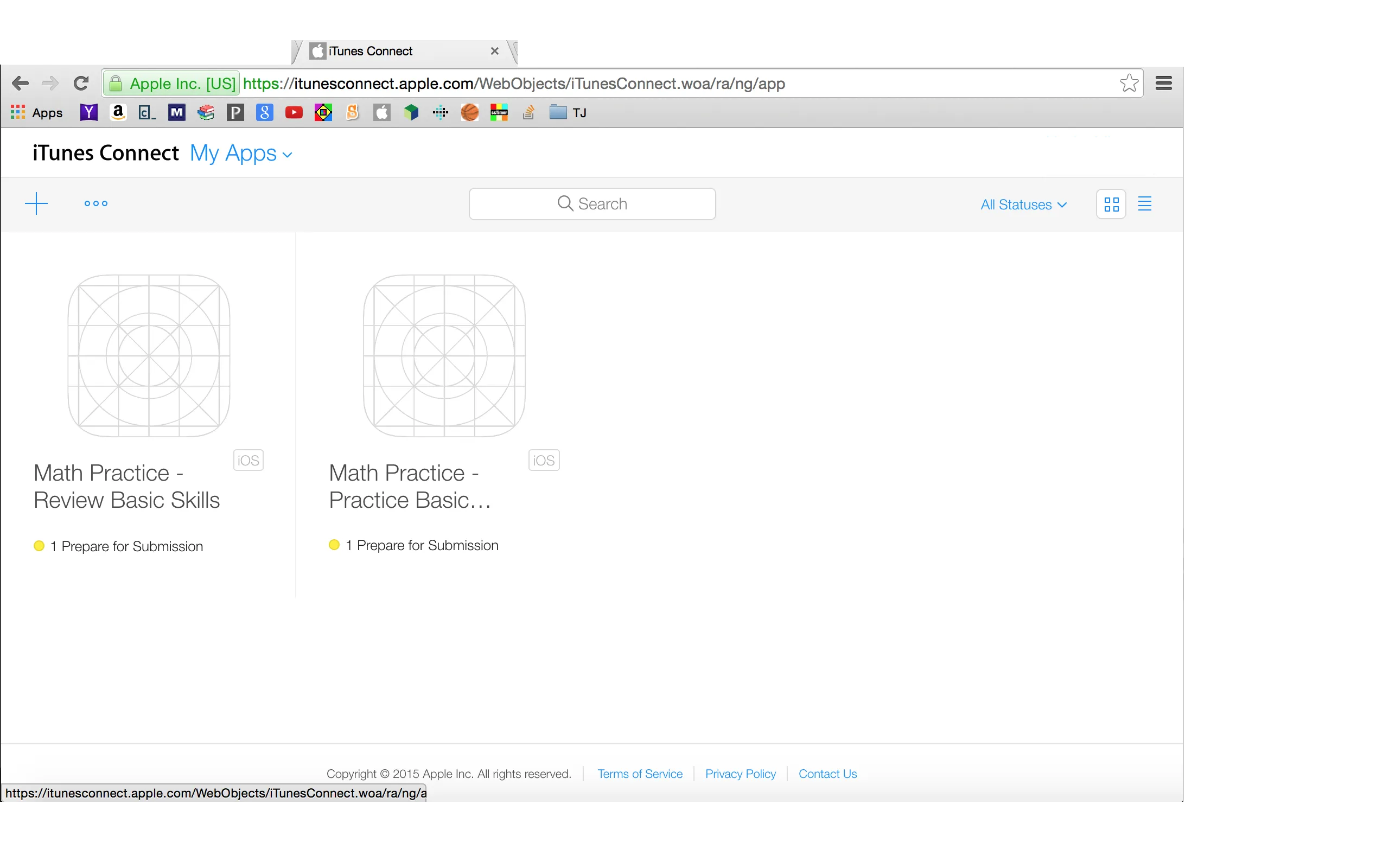1389x868 pixels.
Task: Switch to grid view layout
Action: 1111,204
